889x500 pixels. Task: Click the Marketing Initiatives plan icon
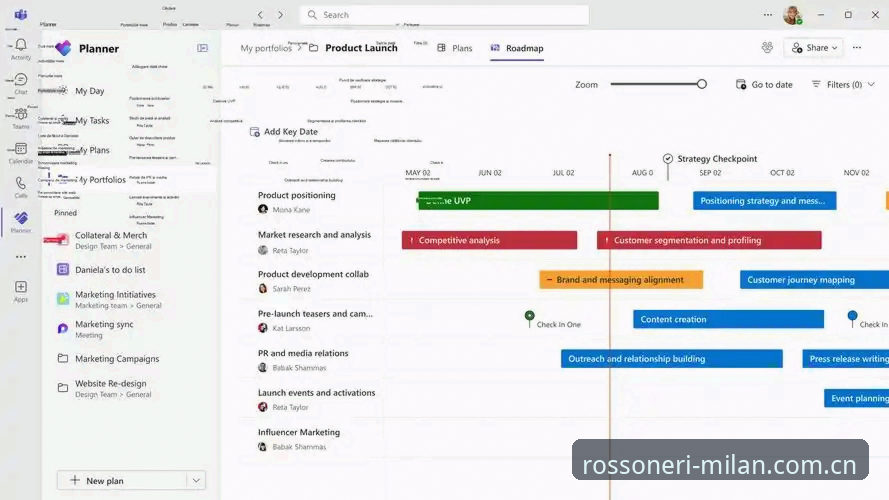(62, 299)
